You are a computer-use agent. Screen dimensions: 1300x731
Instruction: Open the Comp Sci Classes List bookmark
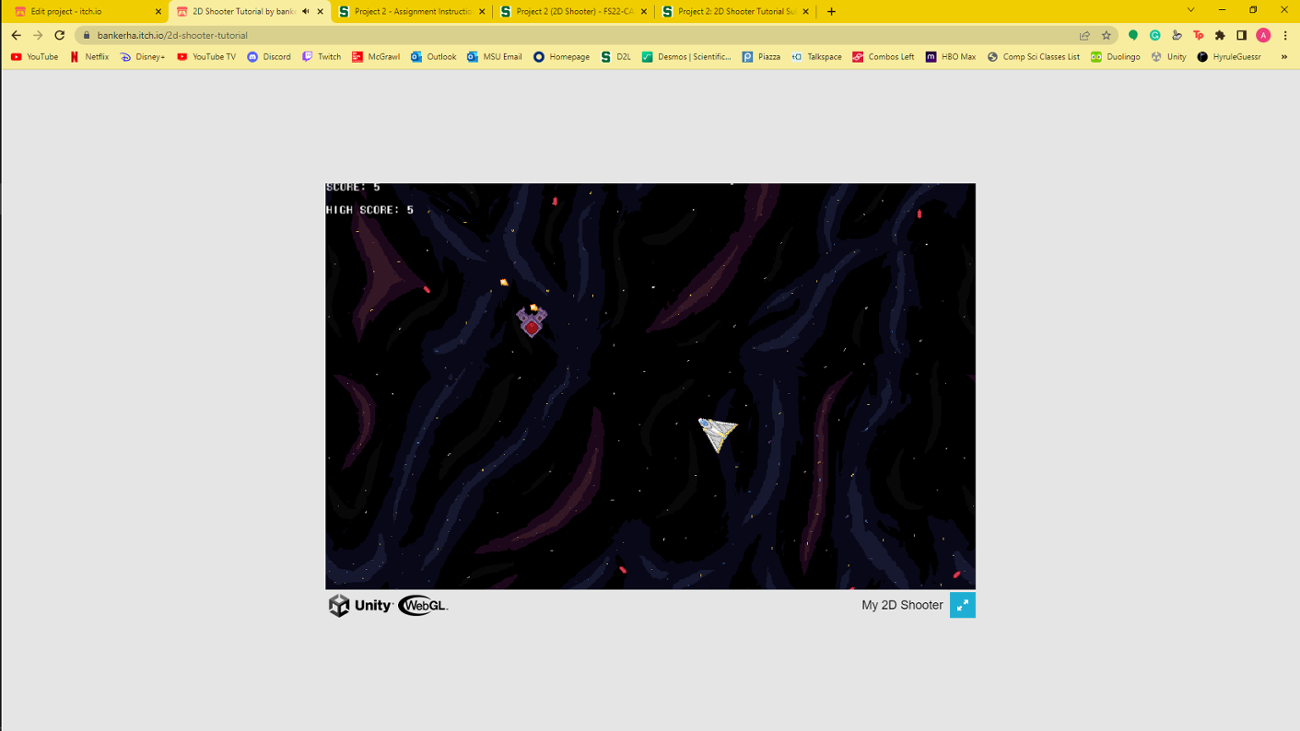click(x=1034, y=56)
